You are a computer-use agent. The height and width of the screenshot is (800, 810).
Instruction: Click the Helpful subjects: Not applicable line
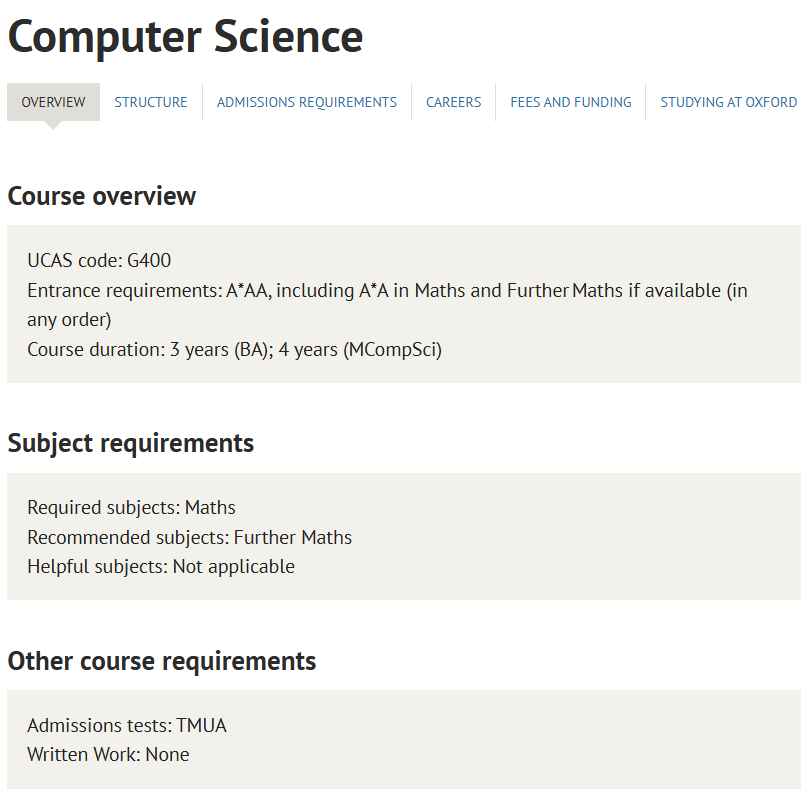click(x=161, y=566)
